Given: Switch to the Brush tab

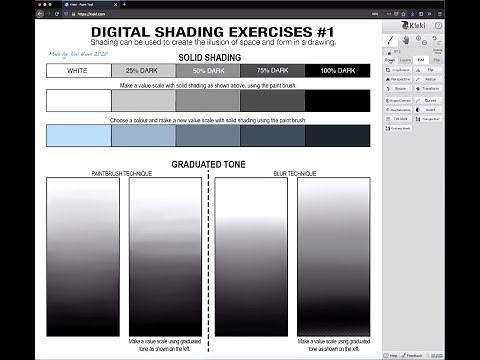Looking at the screenshot, I should [390, 60].
